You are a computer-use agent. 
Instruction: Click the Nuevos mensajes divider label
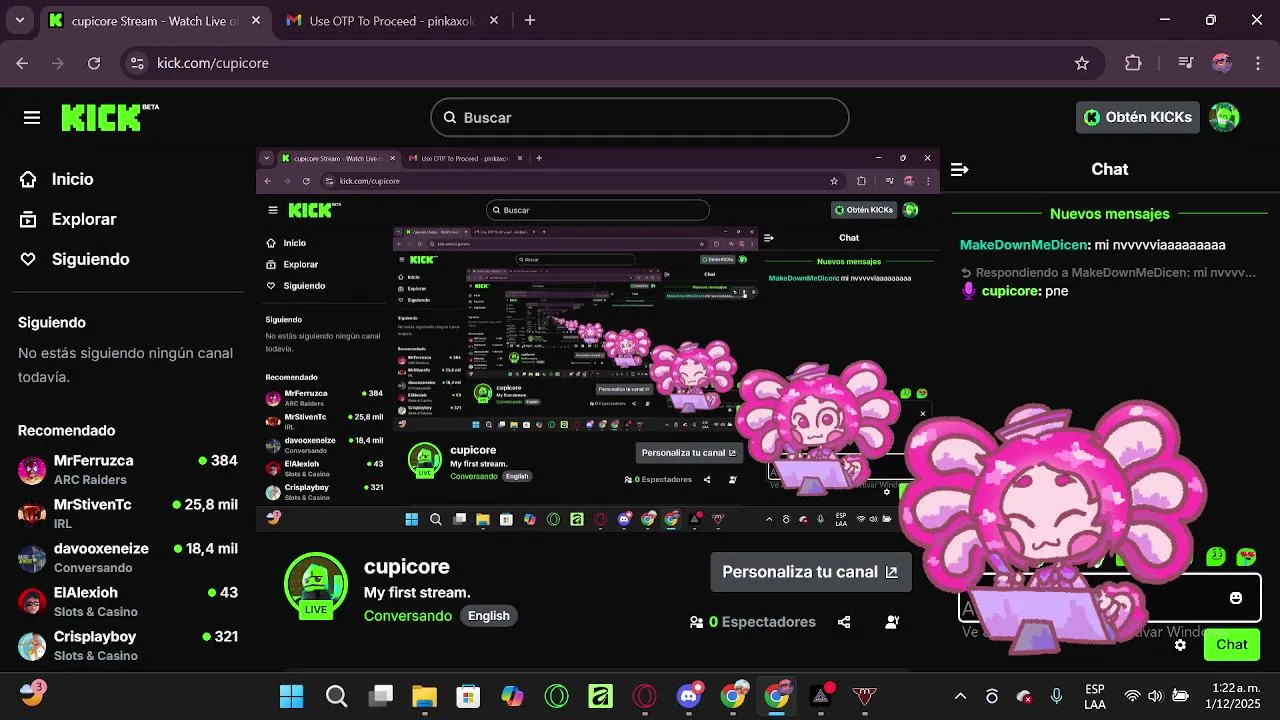point(1109,214)
